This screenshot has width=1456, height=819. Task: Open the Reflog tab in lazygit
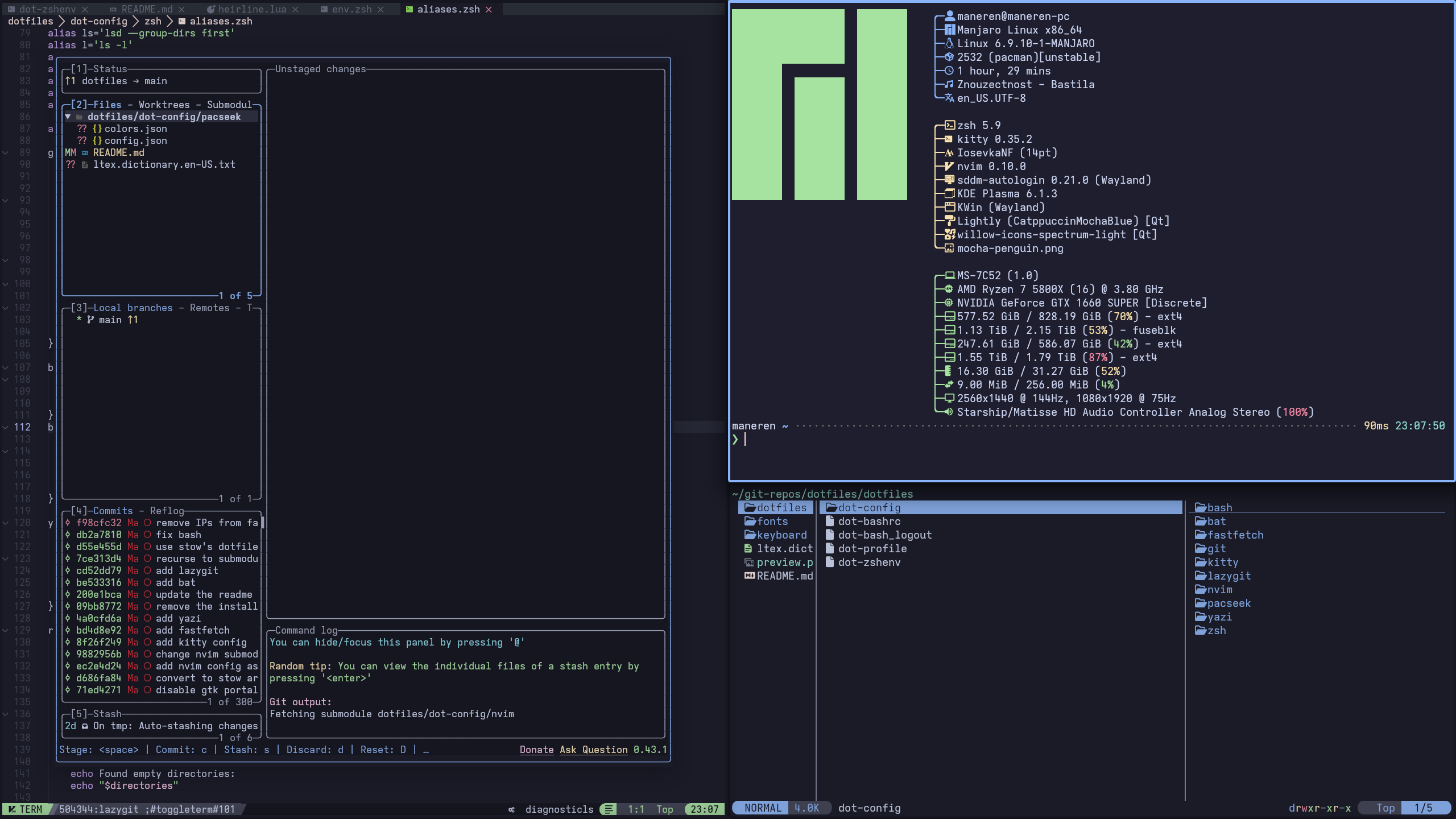(167, 511)
